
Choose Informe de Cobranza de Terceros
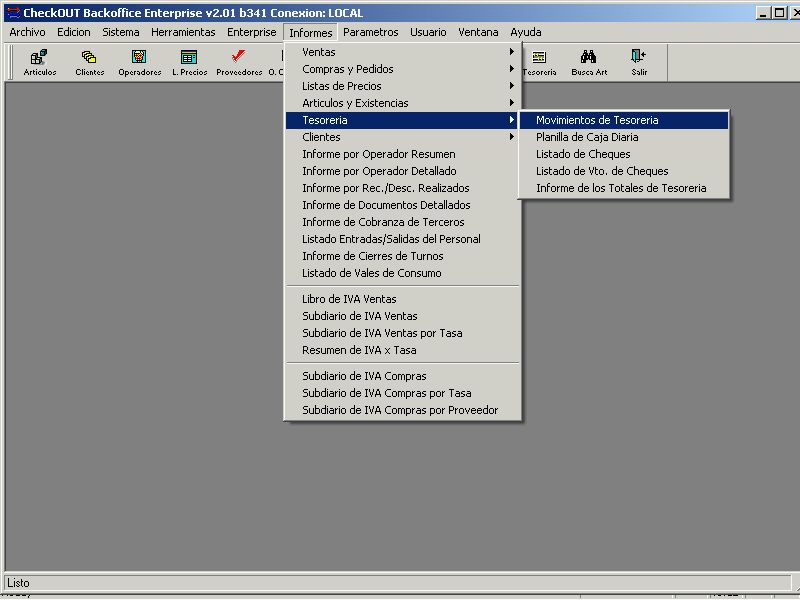click(x=403, y=222)
